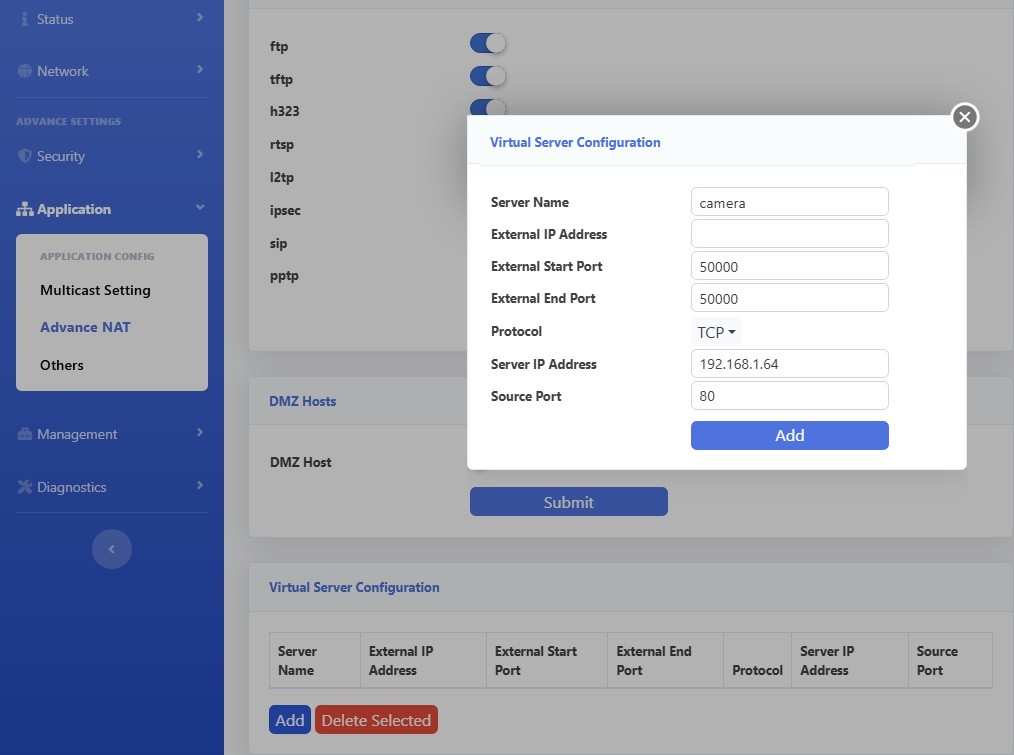The width and height of the screenshot is (1014, 755).
Task: Click the Management briefcase icon
Action: 25,435
